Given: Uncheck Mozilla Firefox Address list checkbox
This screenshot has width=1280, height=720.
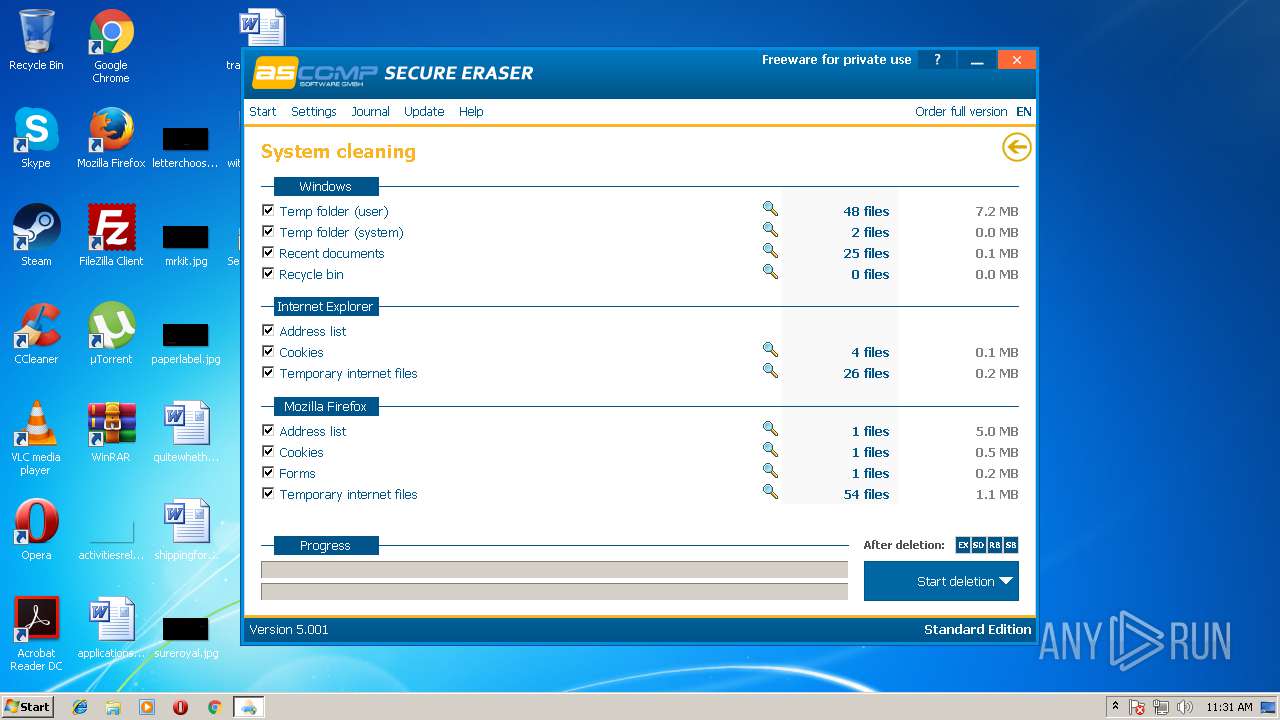Looking at the screenshot, I should coord(268,430).
